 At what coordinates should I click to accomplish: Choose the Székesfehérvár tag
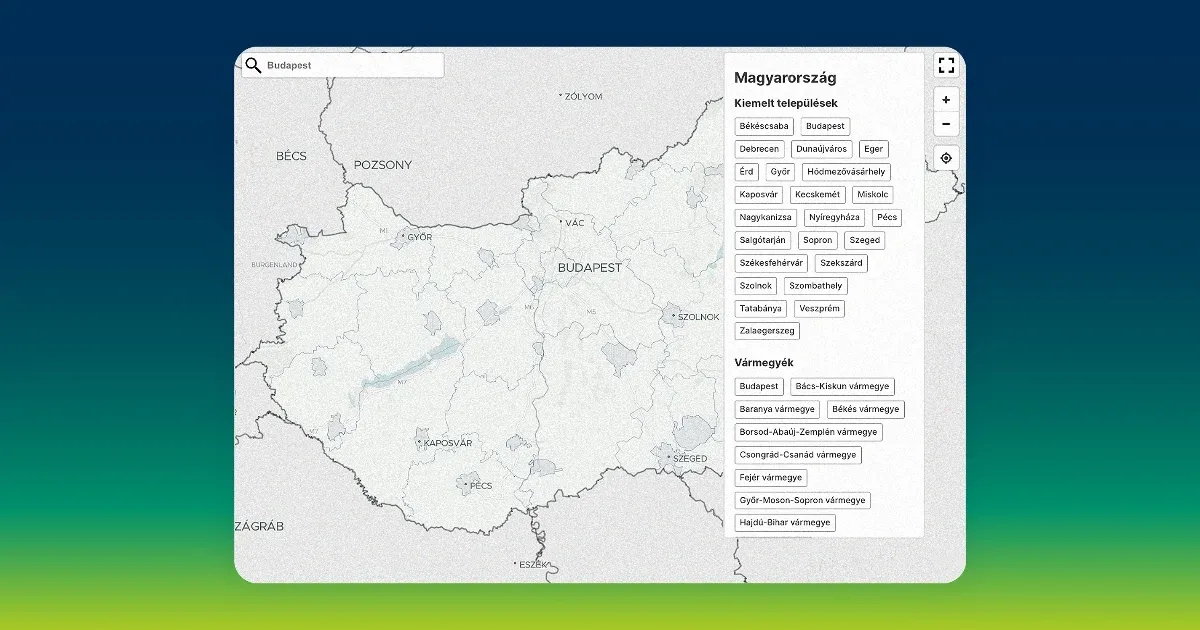tap(771, 263)
